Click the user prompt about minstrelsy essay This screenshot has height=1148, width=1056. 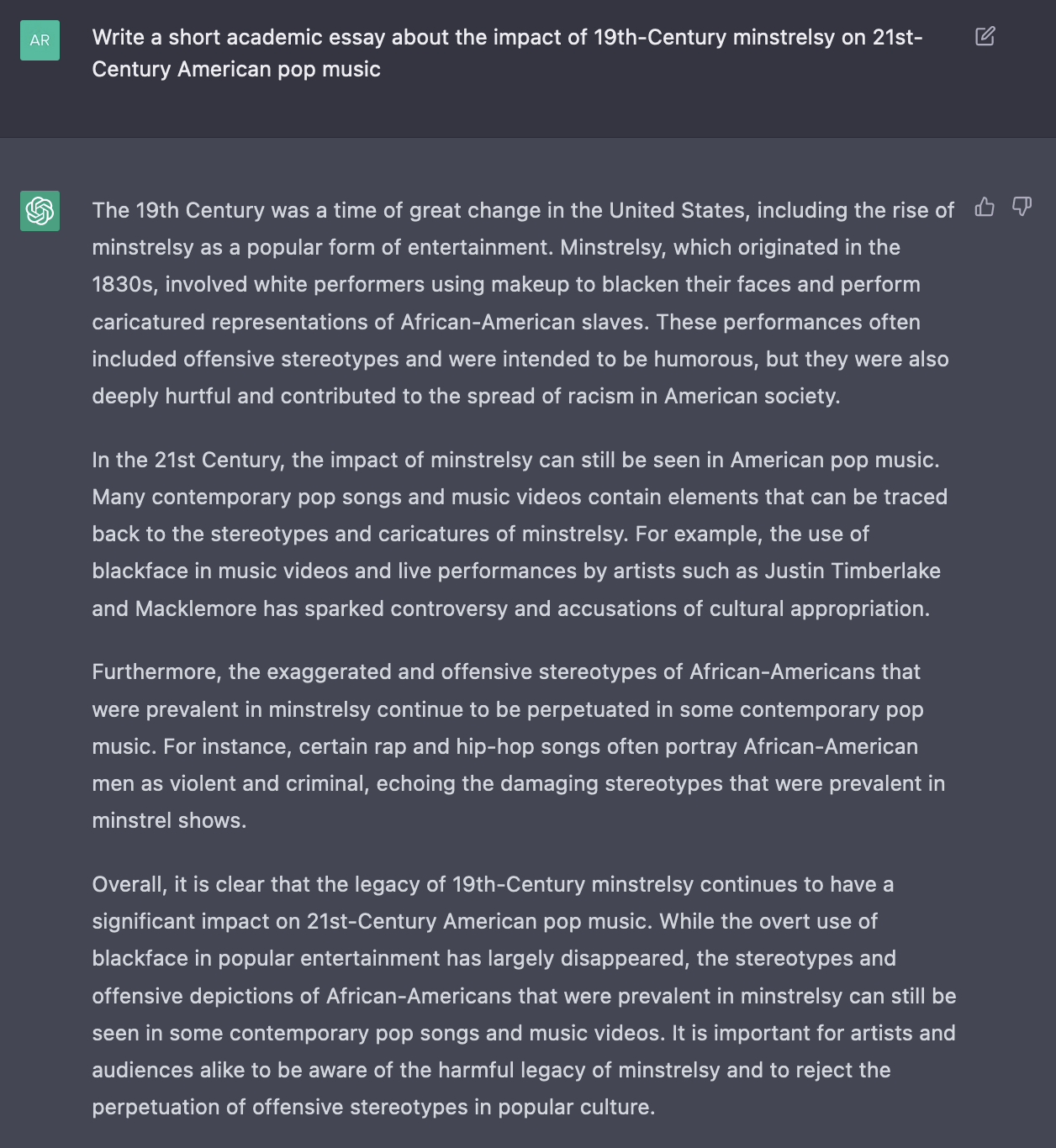[507, 53]
